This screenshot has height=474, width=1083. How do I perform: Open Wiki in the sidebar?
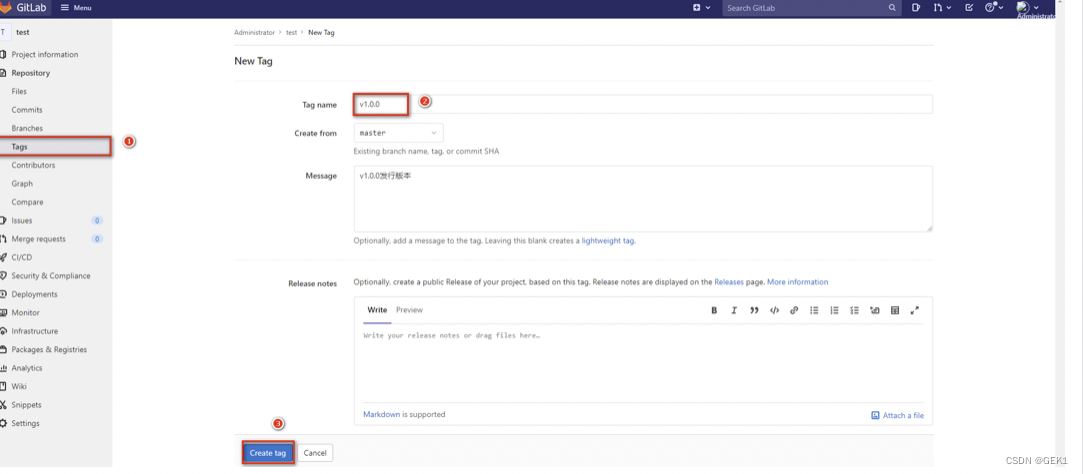19,386
